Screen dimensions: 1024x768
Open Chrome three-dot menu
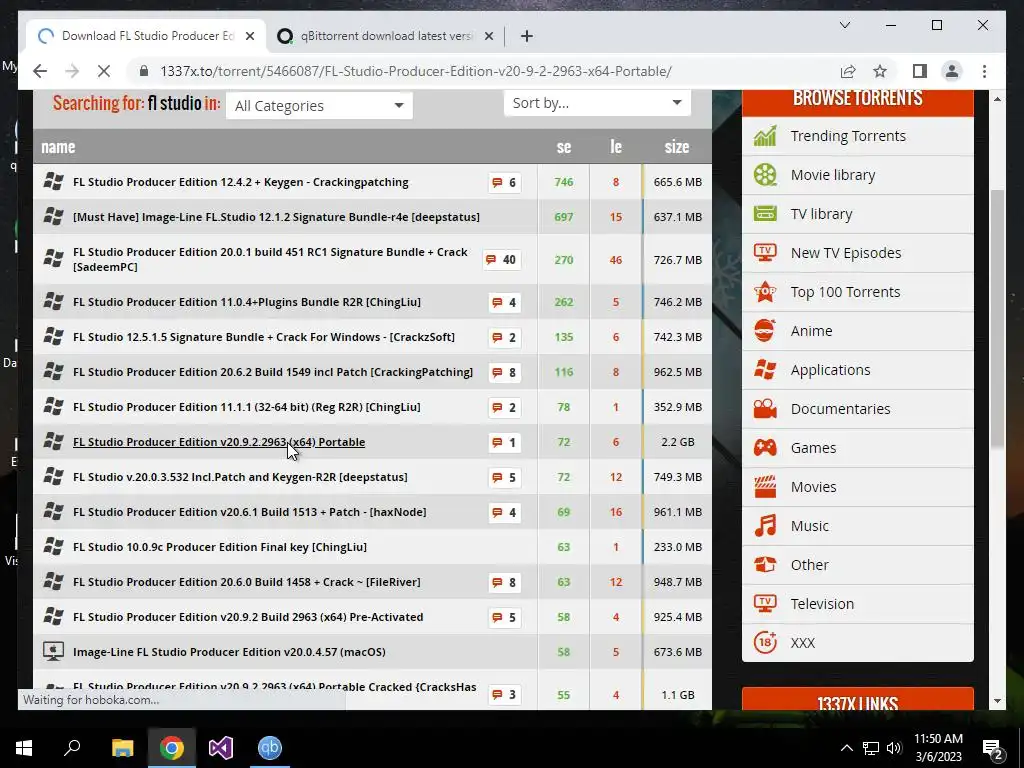[984, 71]
